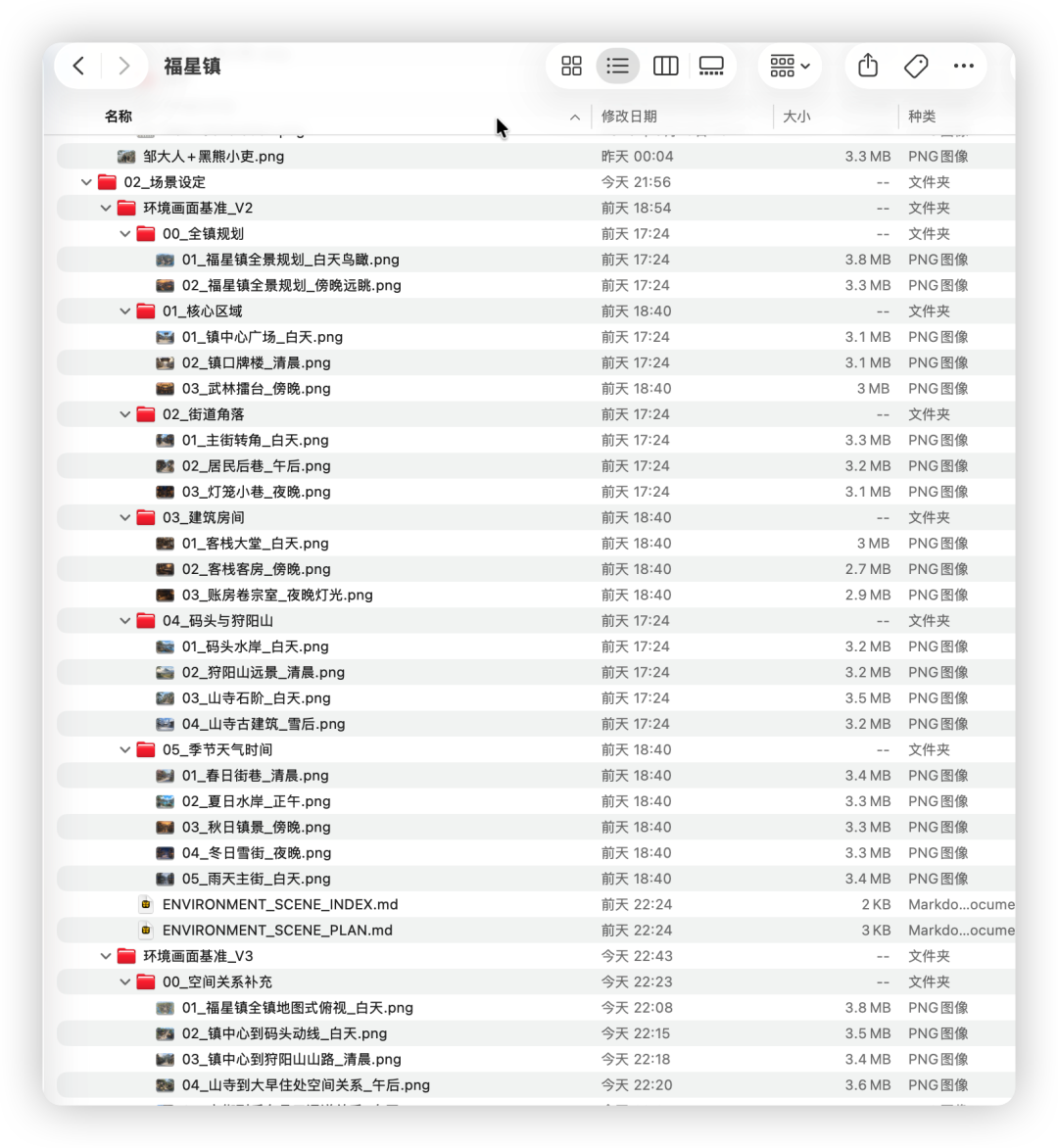Click thumbnail of 03_武林擂台_傍晚.png
The image size is (1058, 1148).
coord(166,389)
